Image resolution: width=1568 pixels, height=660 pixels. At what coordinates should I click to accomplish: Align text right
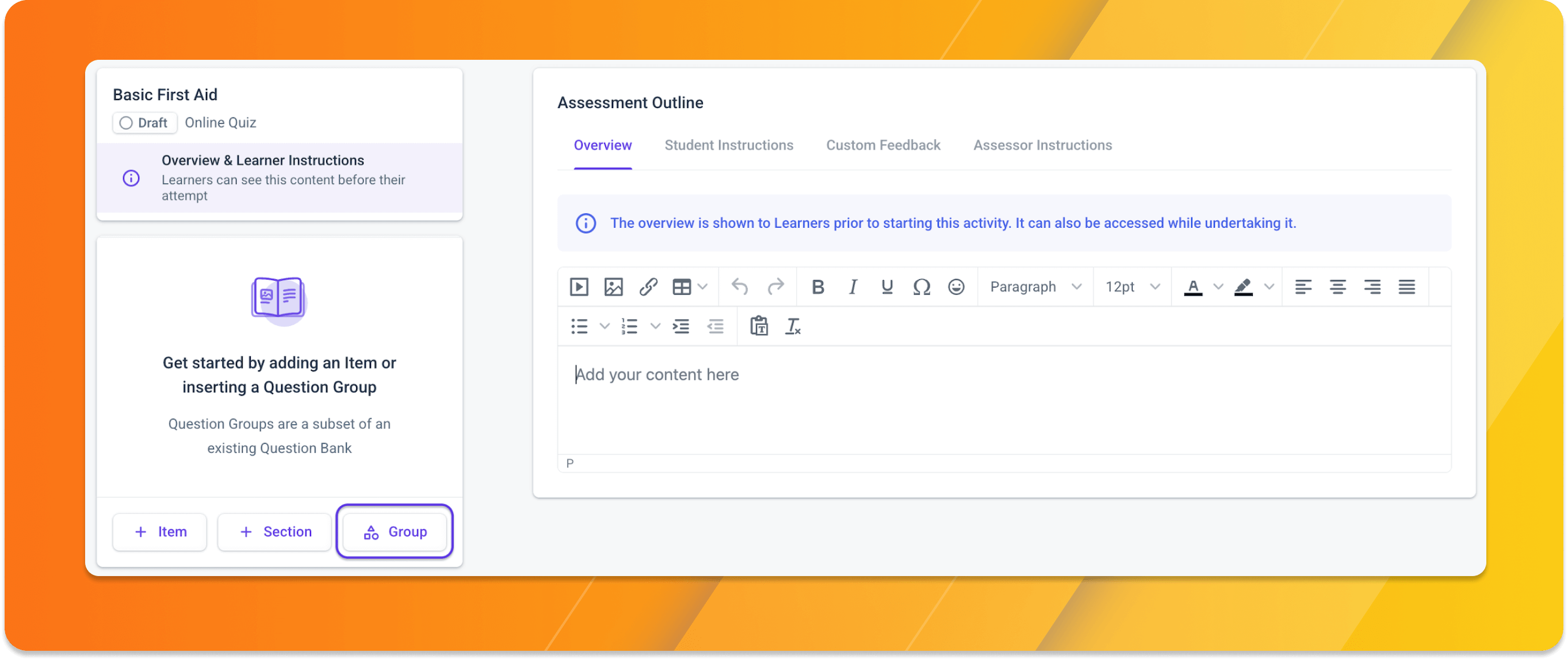pos(1372,286)
